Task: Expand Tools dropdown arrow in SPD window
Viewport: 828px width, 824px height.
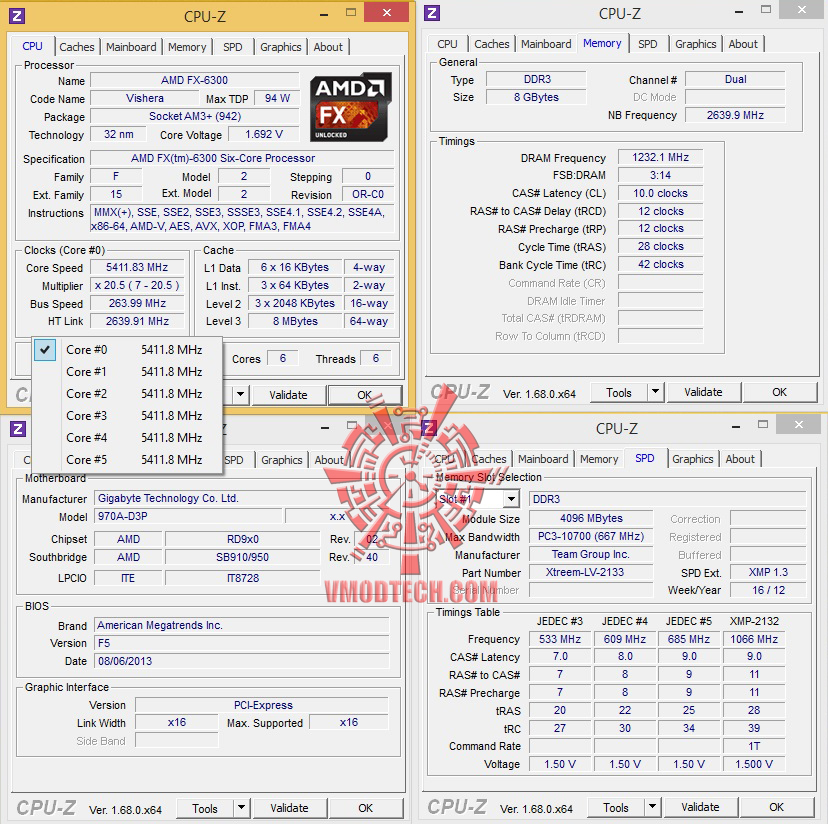Action: (652, 807)
